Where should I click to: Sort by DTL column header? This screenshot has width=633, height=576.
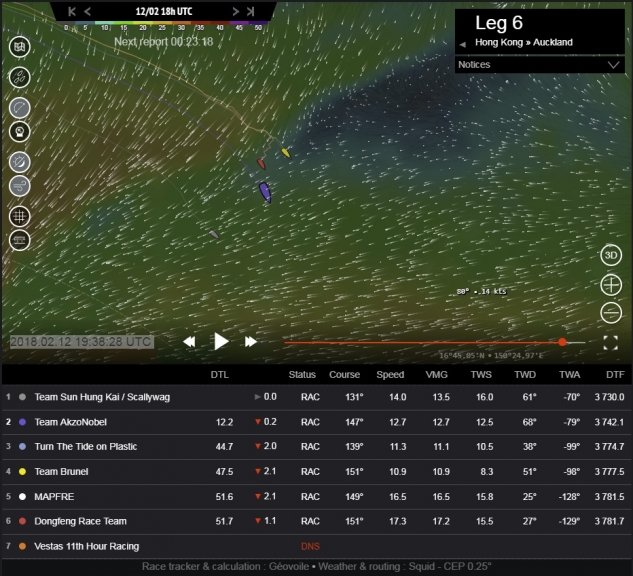220,375
